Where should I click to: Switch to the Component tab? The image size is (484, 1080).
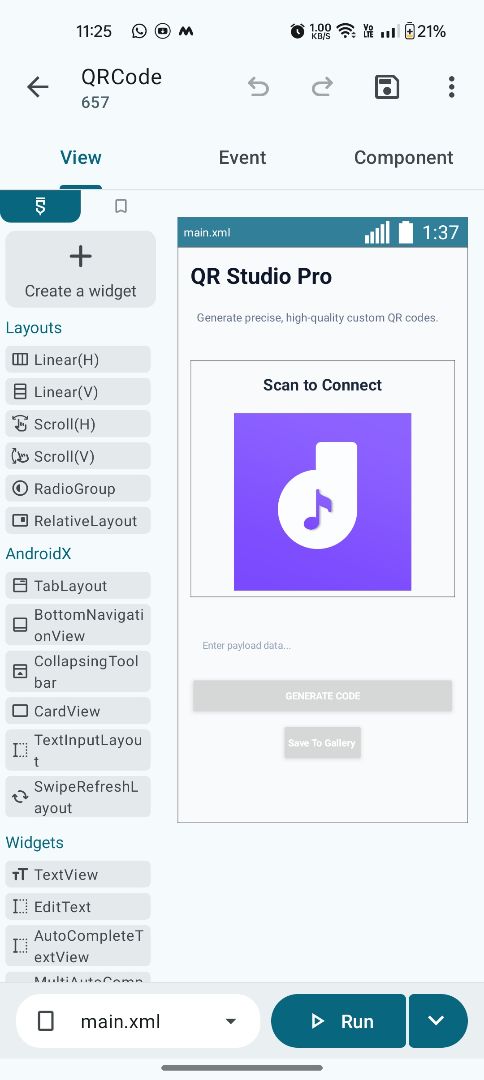point(403,158)
